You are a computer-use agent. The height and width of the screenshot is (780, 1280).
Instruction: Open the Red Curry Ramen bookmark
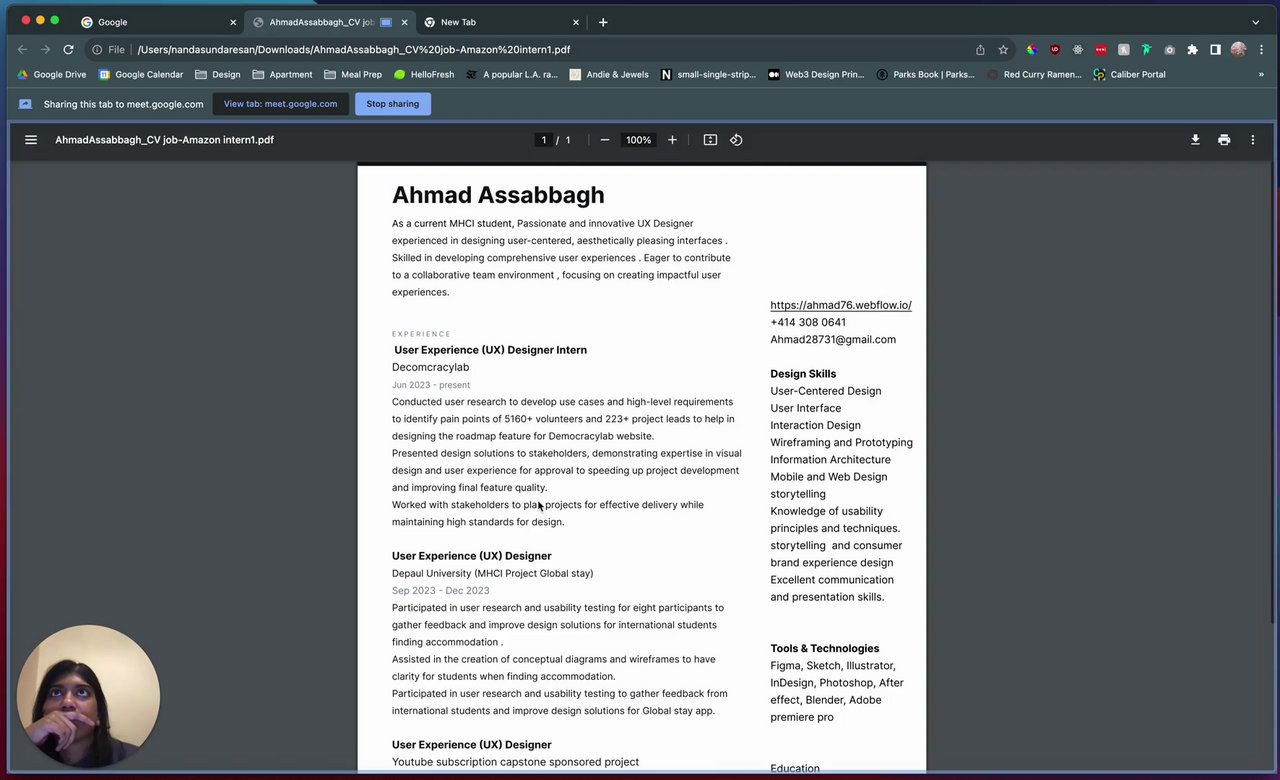(x=1034, y=74)
